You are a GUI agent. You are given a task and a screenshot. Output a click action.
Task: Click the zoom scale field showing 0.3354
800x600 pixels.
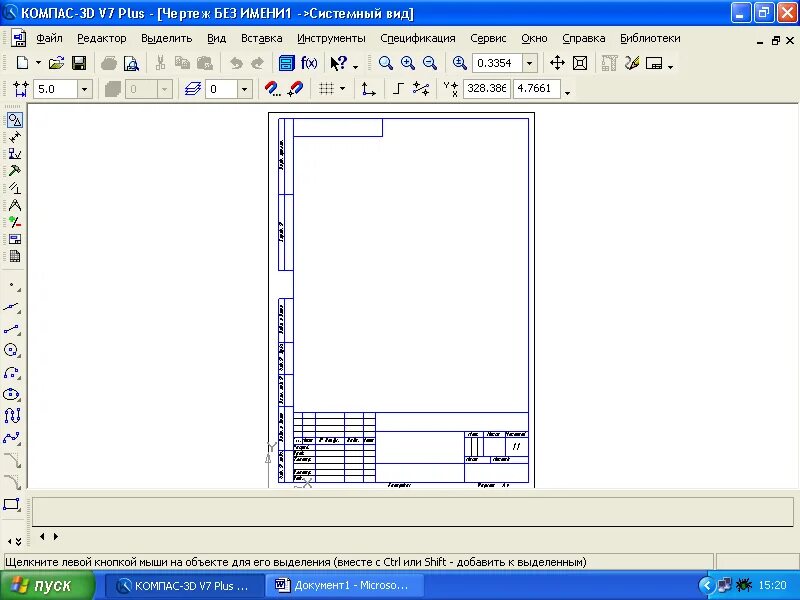point(497,63)
